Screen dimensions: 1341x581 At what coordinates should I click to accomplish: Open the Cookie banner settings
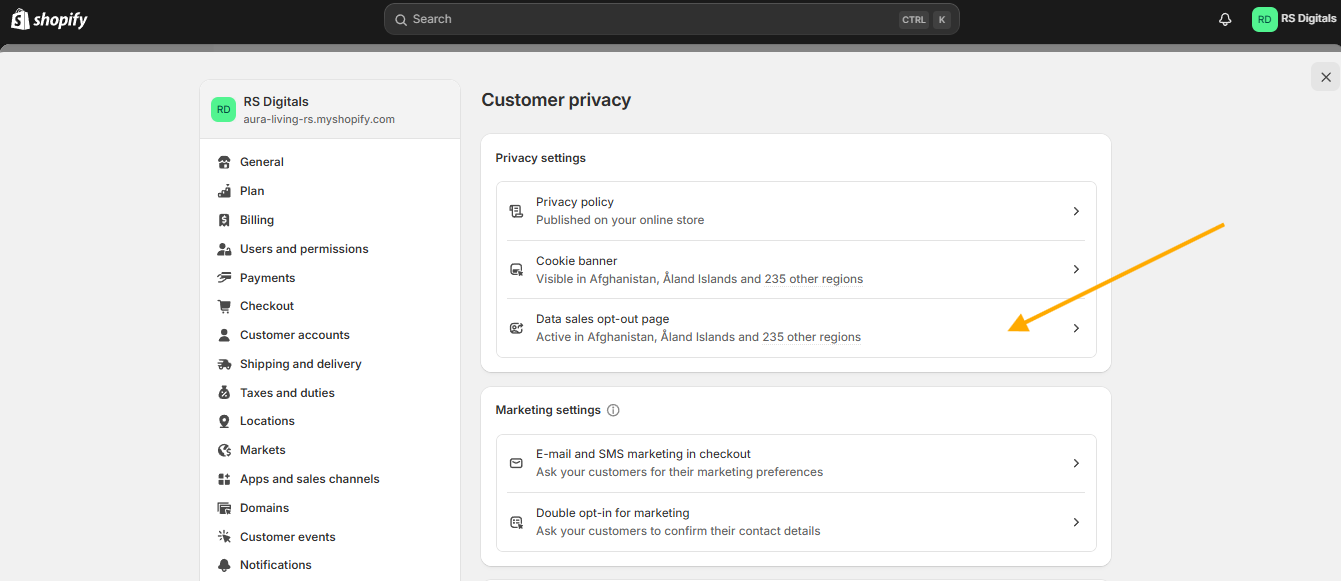[796, 270]
